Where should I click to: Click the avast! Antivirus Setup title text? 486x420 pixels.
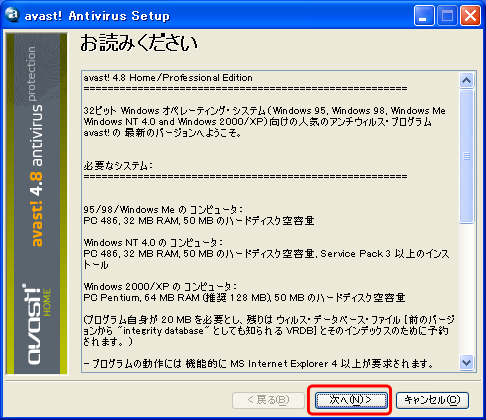(97, 16)
